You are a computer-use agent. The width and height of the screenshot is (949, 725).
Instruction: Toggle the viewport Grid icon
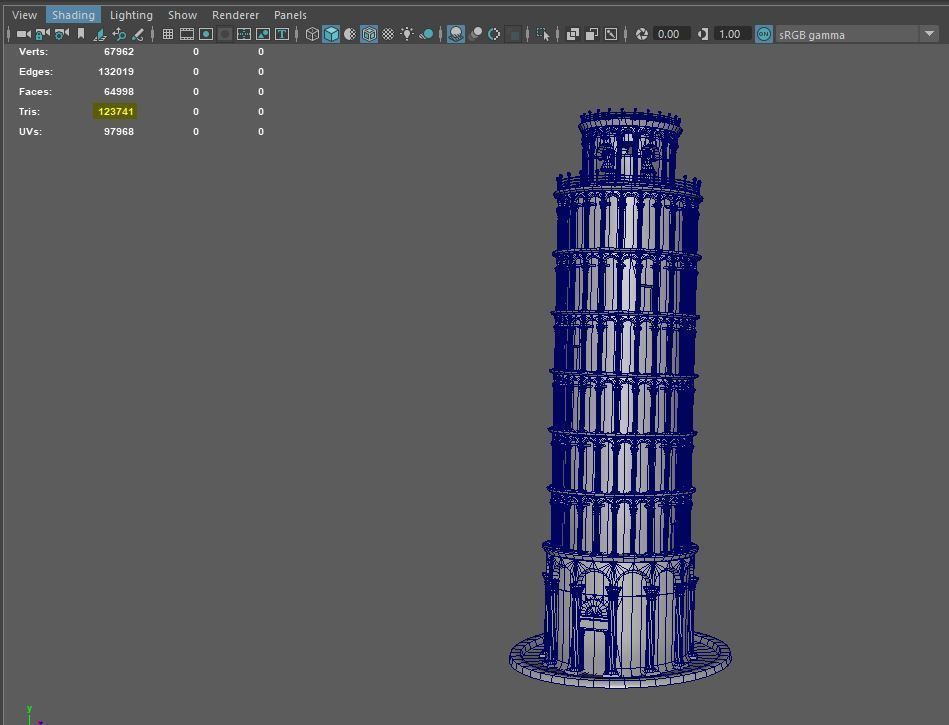click(x=168, y=34)
